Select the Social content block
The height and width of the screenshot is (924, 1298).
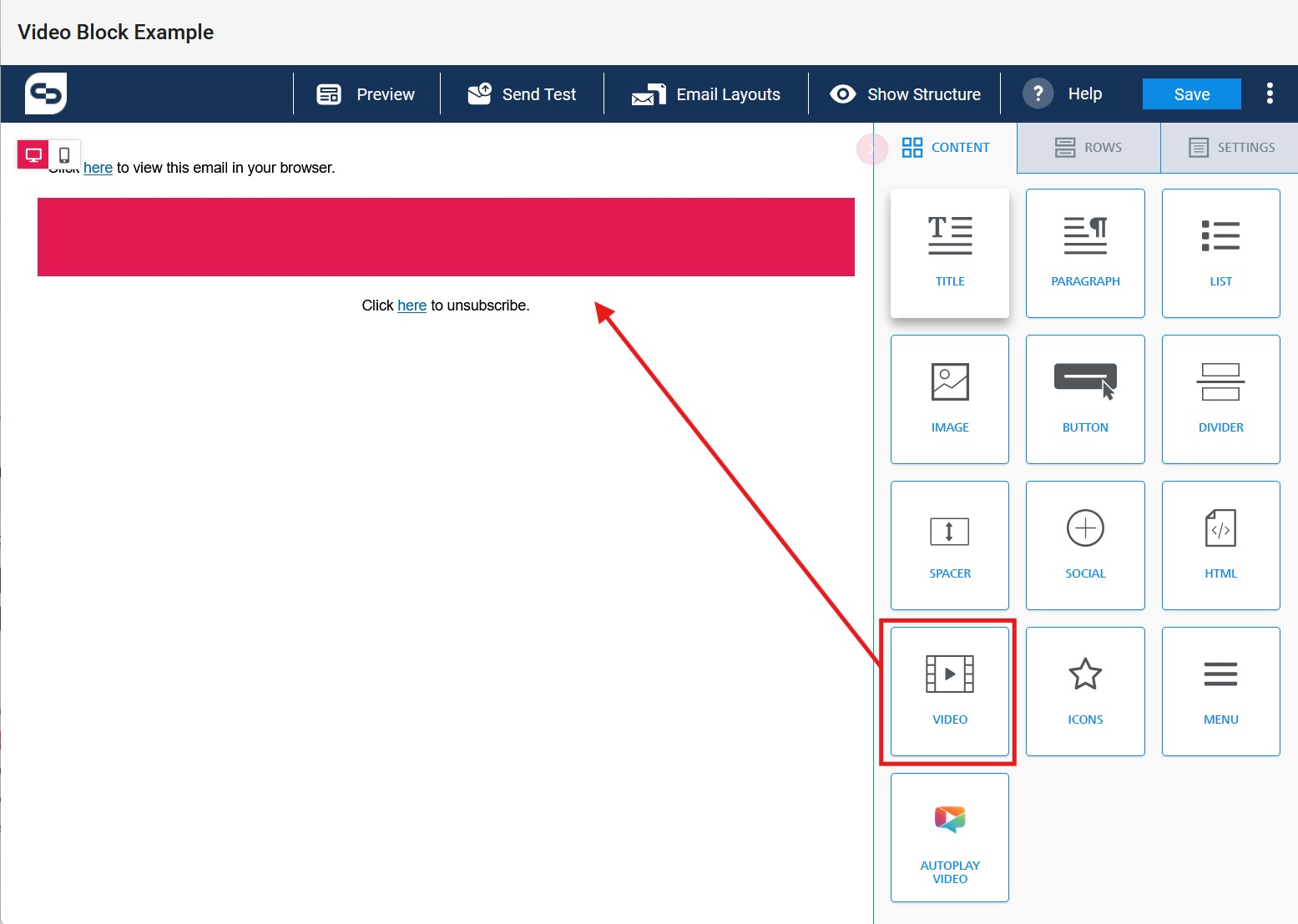tap(1085, 545)
